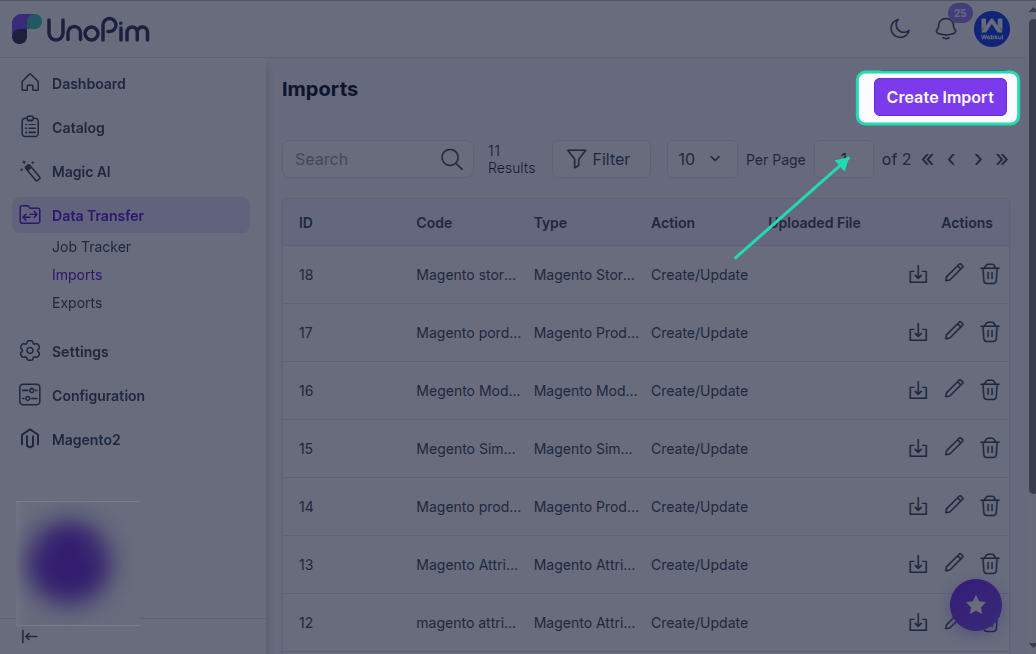Delete import ID 17
1036x654 pixels.
[x=989, y=332]
